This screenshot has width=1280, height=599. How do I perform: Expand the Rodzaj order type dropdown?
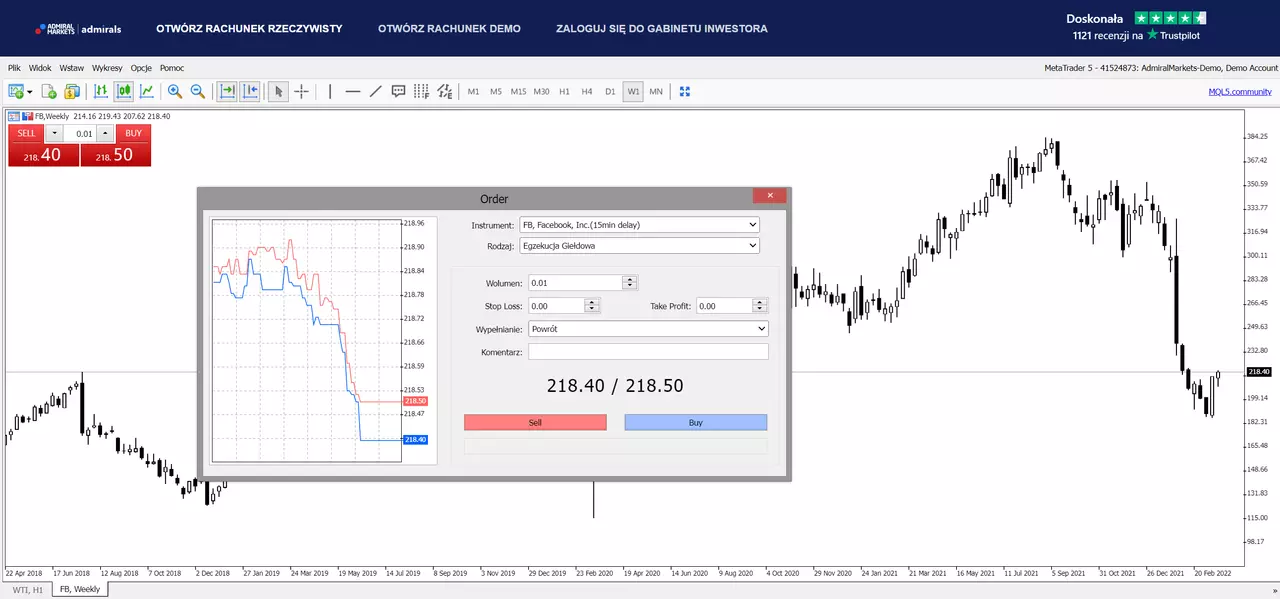[x=639, y=245]
